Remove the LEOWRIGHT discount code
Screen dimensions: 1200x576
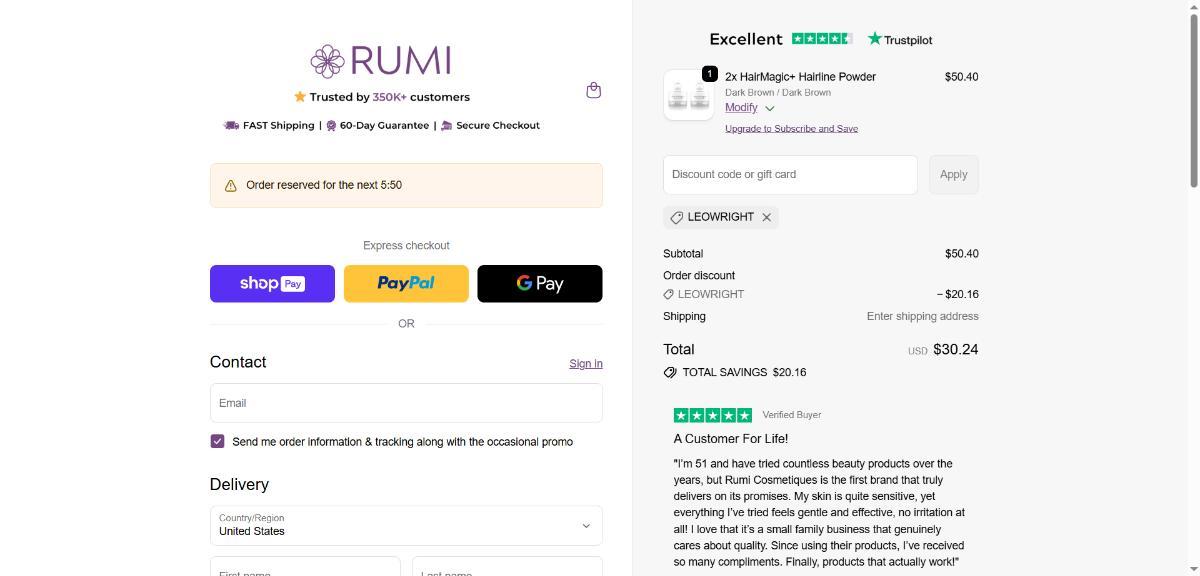pyautogui.click(x=767, y=217)
